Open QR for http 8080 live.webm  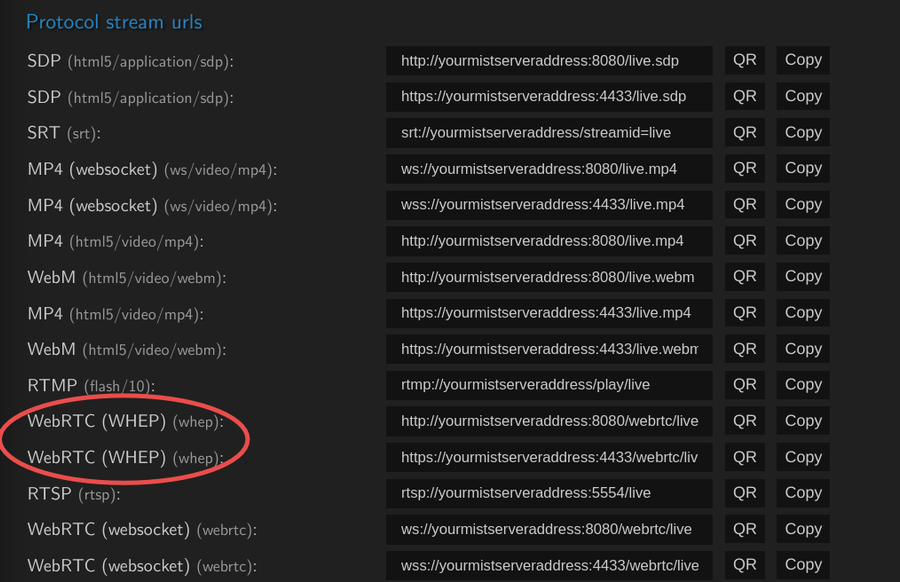point(744,277)
